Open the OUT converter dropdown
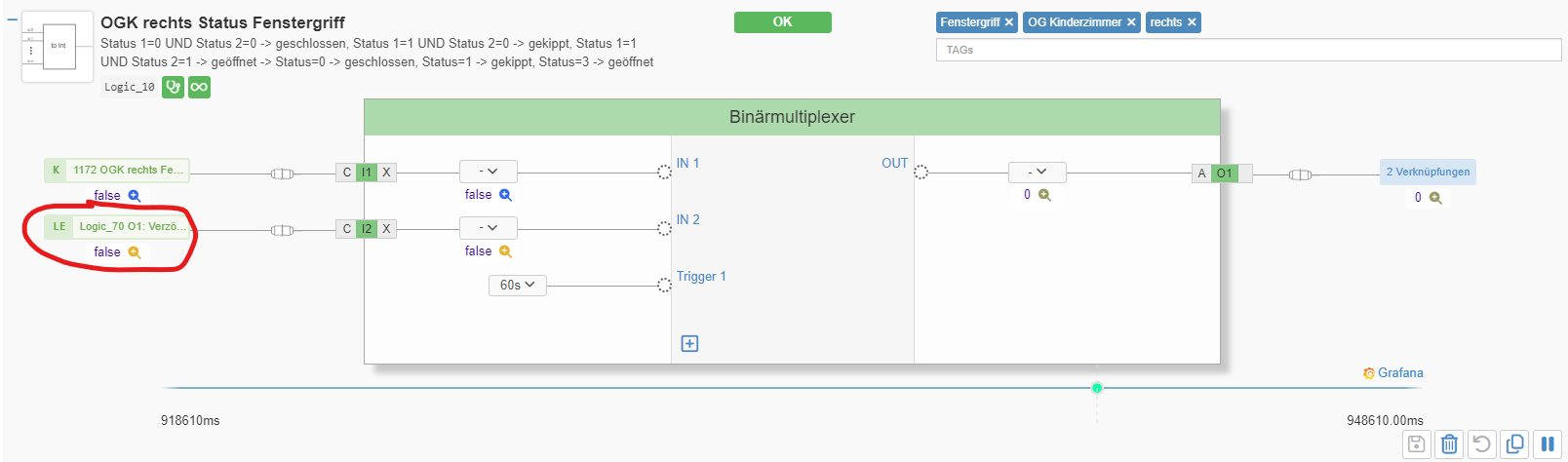 click(1037, 173)
